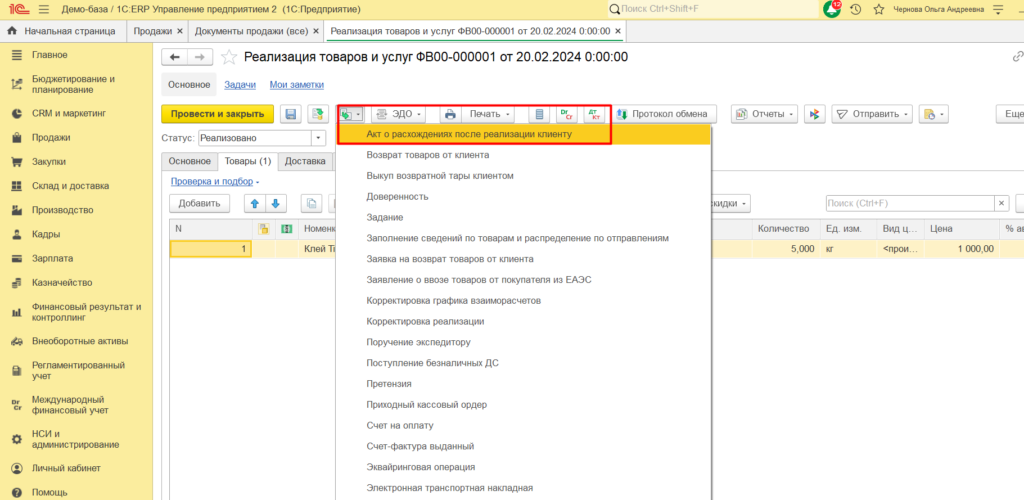
Task: Open the Документы продажи (все) tab
Action: (250, 31)
